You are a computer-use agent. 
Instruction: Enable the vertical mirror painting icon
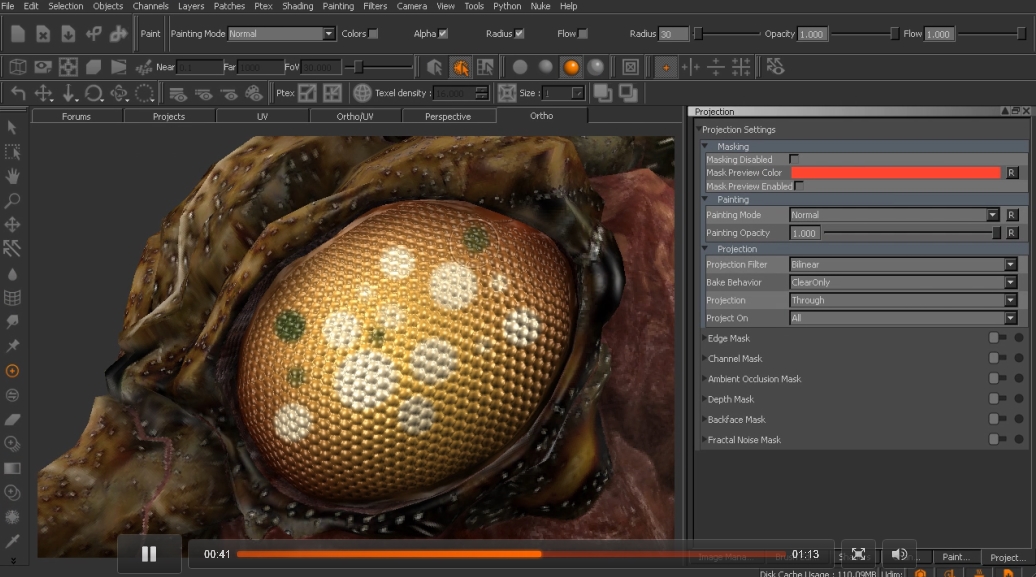(x=690, y=67)
